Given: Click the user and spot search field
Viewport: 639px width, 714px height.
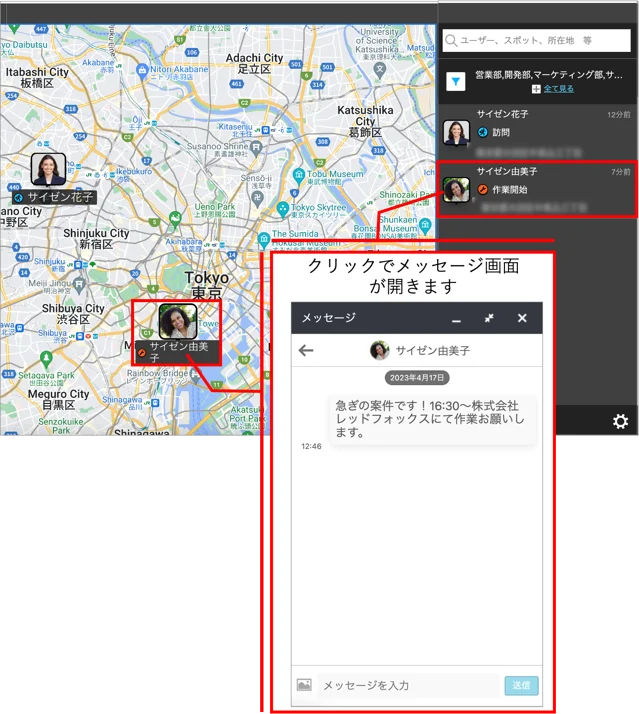Looking at the screenshot, I should [537, 41].
